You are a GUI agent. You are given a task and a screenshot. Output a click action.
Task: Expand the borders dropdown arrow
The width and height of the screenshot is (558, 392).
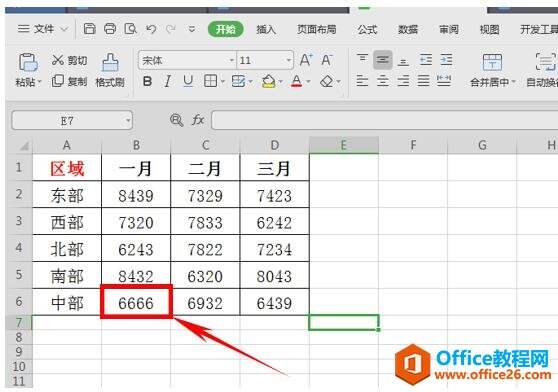click(223, 82)
